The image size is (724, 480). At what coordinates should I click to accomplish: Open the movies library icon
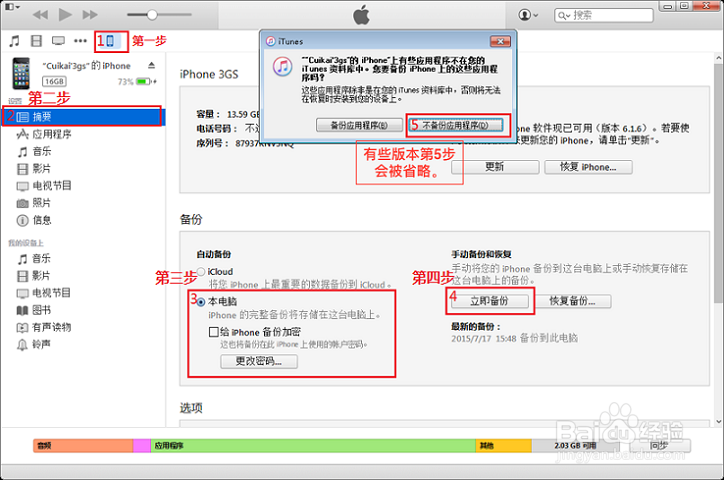[36, 41]
